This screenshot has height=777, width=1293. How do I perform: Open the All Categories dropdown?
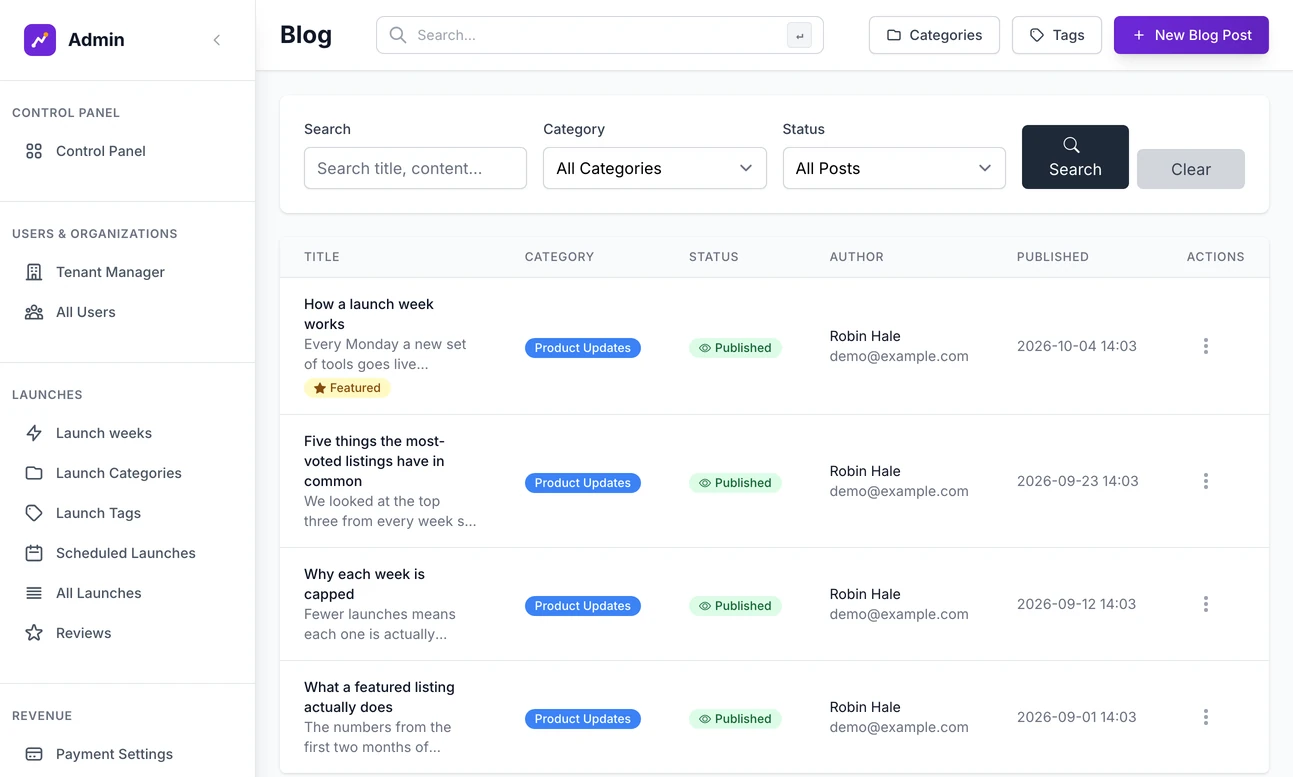(x=655, y=168)
